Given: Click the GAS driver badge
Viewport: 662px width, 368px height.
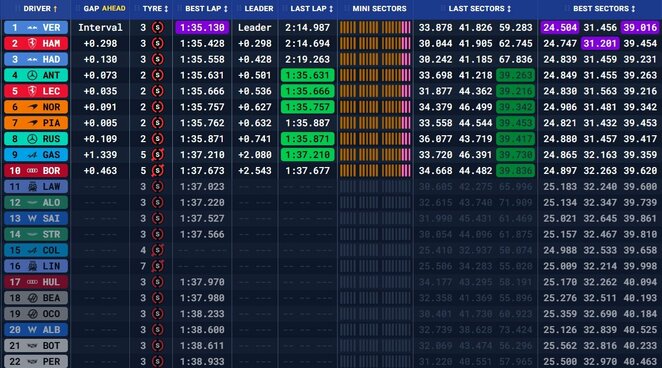Looking at the screenshot, I should click(36, 155).
